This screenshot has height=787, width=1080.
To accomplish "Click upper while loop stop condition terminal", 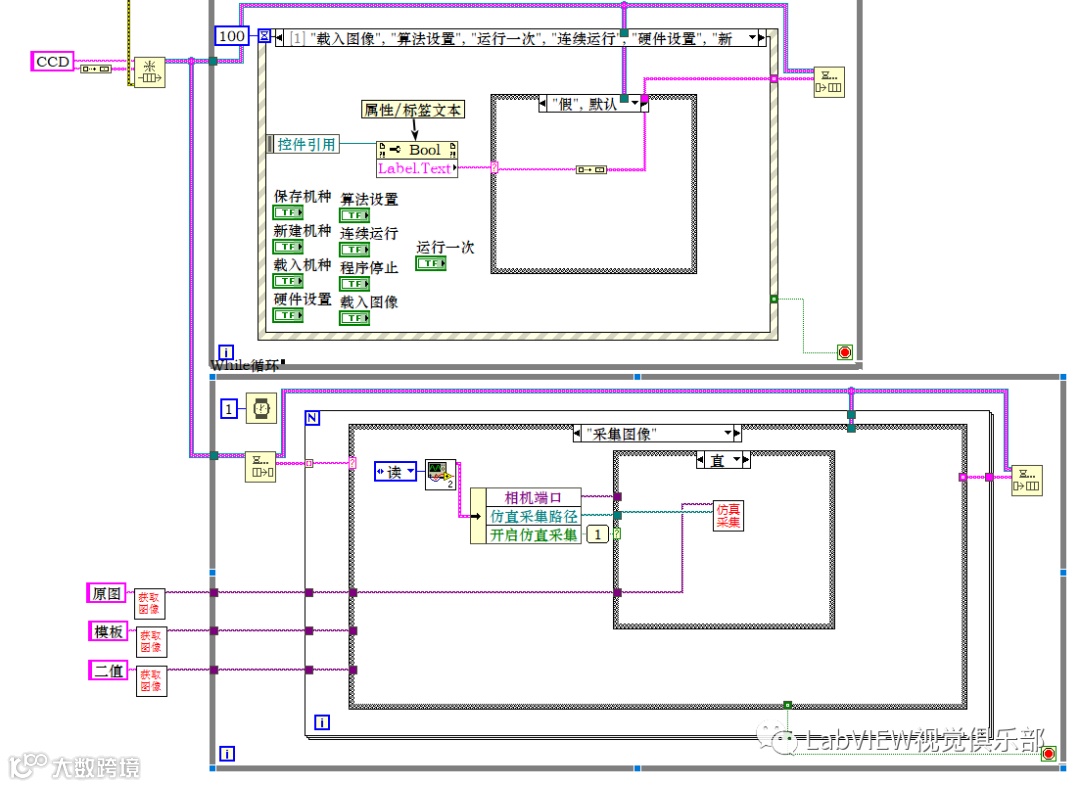I will [845, 353].
